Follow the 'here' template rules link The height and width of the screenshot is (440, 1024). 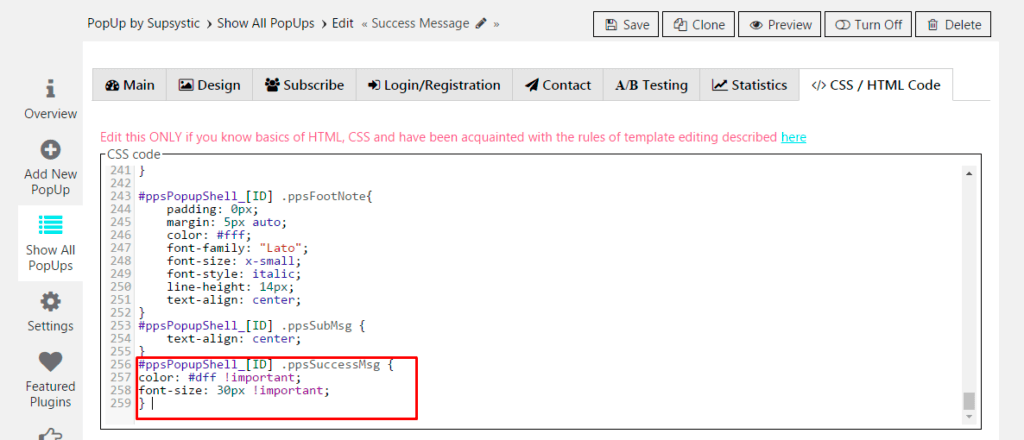click(793, 137)
